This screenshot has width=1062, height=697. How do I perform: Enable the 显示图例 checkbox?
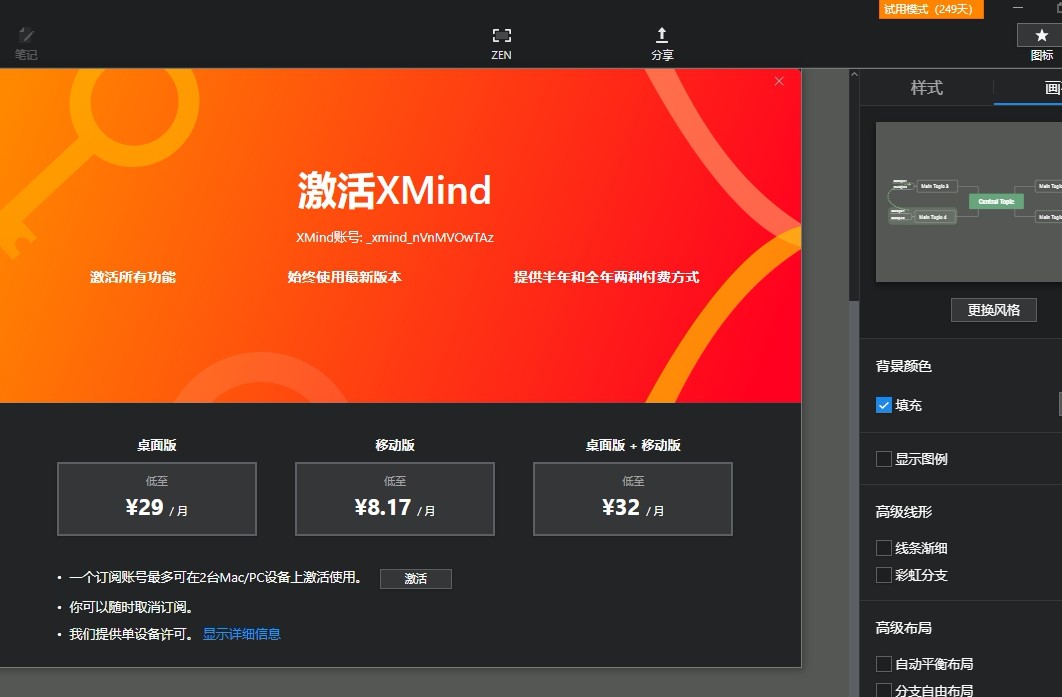click(884, 459)
